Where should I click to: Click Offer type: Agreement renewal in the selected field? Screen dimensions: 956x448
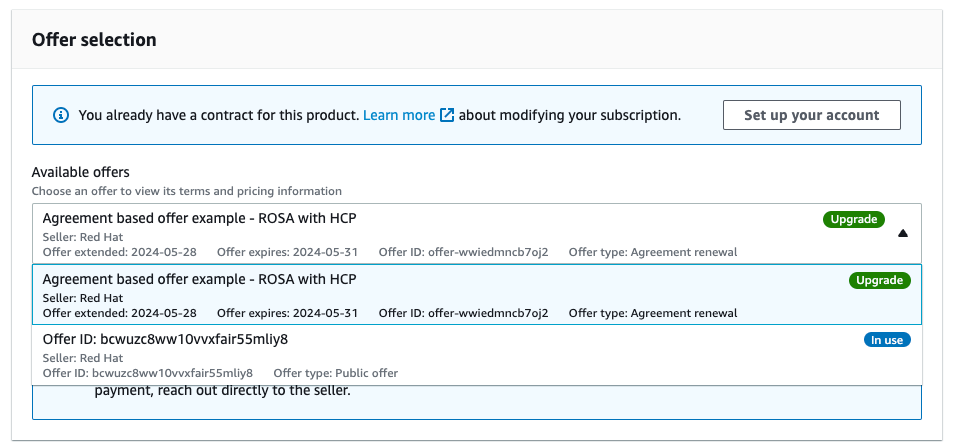(x=652, y=252)
